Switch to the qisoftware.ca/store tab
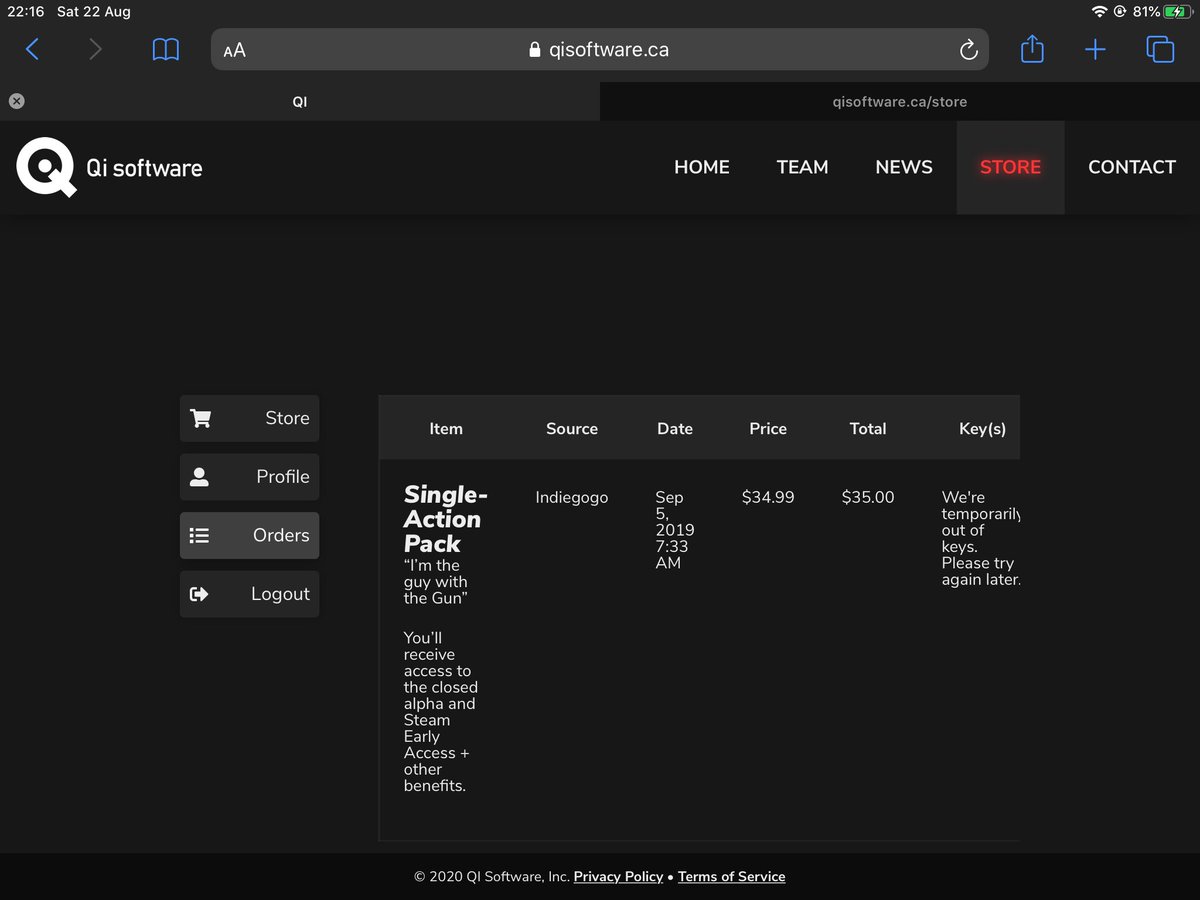The image size is (1200, 900). coord(900,101)
